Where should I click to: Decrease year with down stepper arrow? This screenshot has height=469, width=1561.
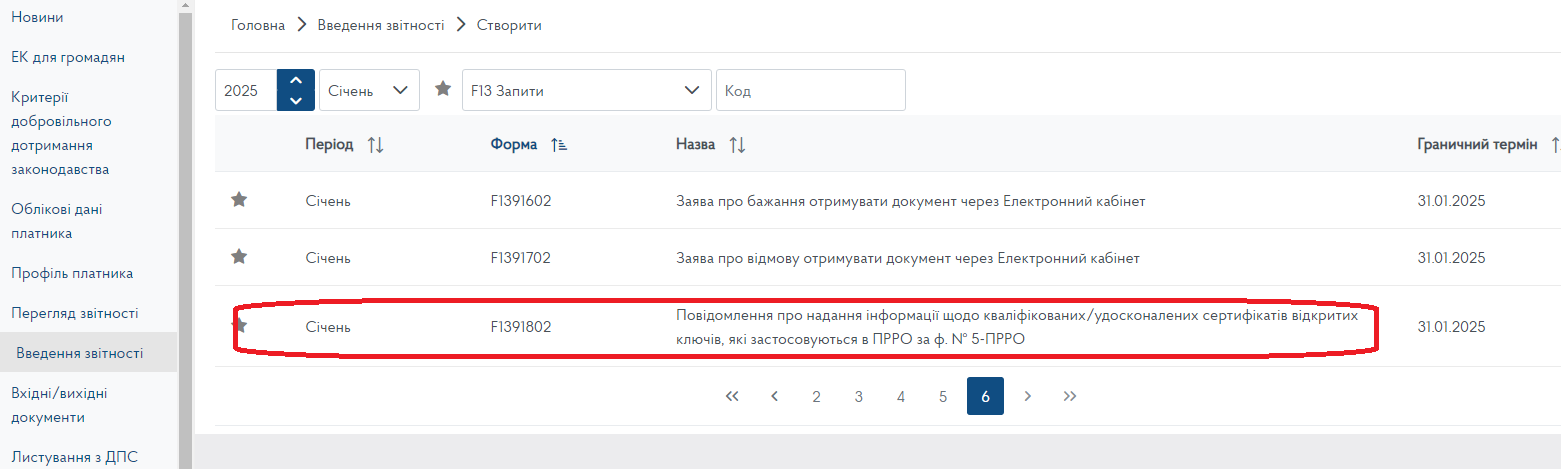295,100
